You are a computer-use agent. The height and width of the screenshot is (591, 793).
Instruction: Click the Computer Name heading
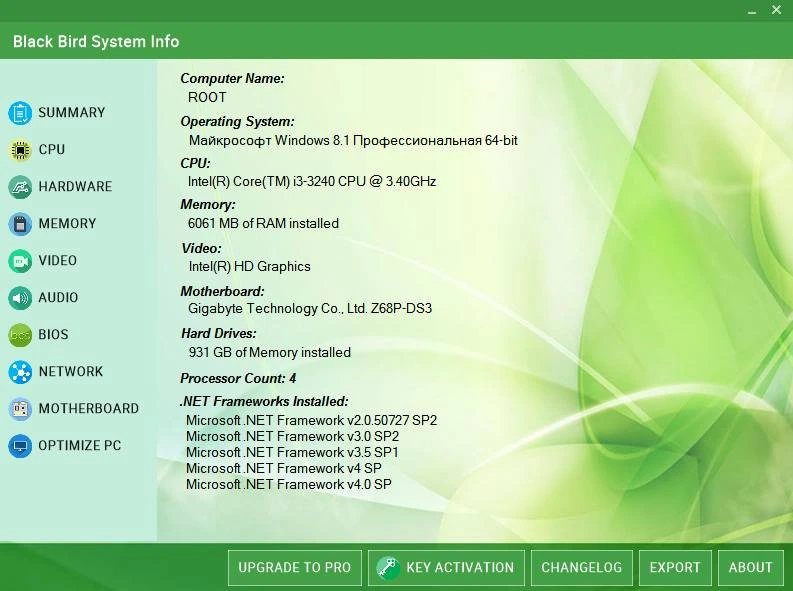[x=232, y=79]
